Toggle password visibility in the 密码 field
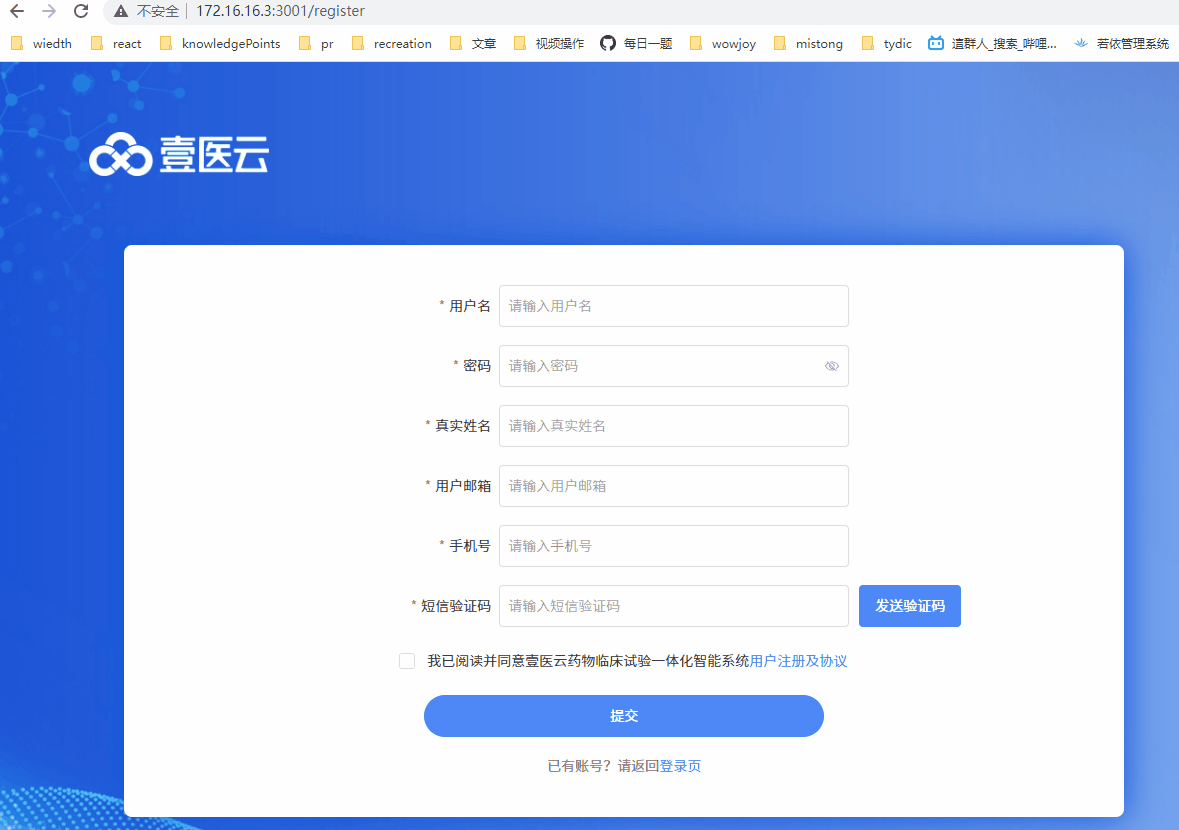Screen dimensions: 1179x830 tap(831, 366)
